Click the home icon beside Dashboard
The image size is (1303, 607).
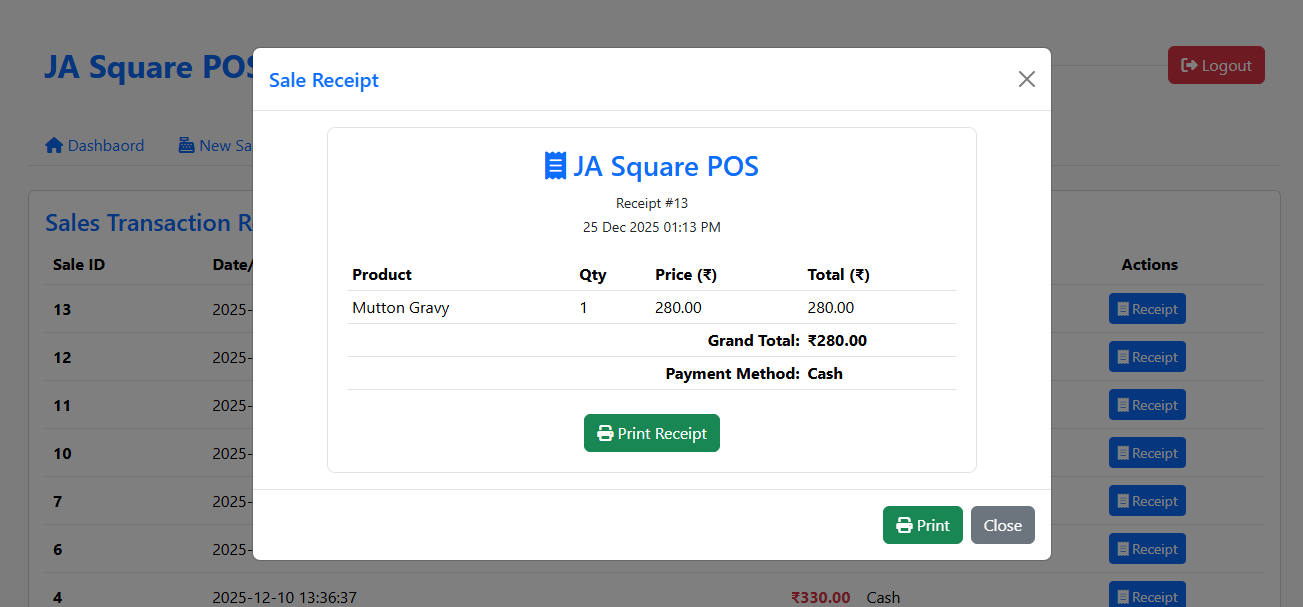54,145
